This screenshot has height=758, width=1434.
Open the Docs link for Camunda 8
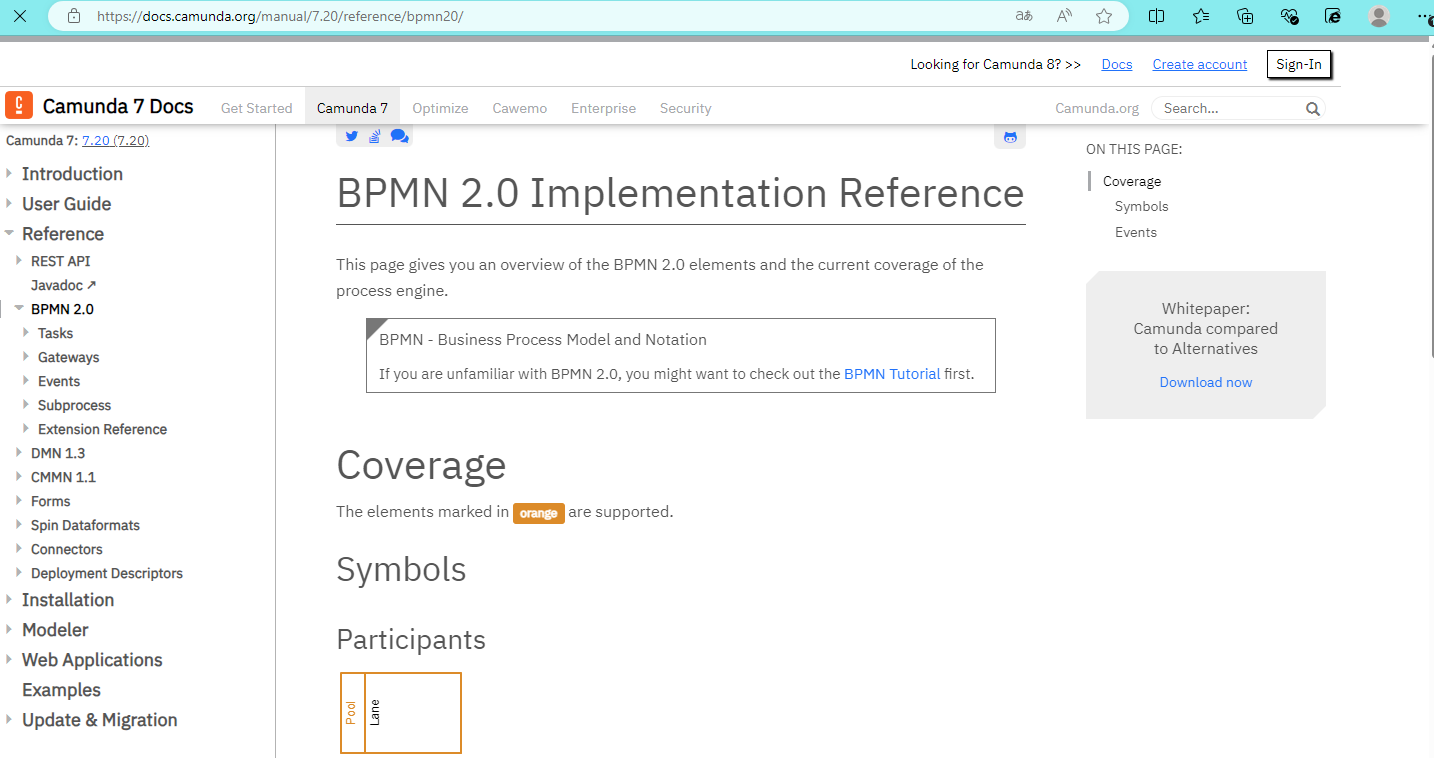click(1117, 64)
